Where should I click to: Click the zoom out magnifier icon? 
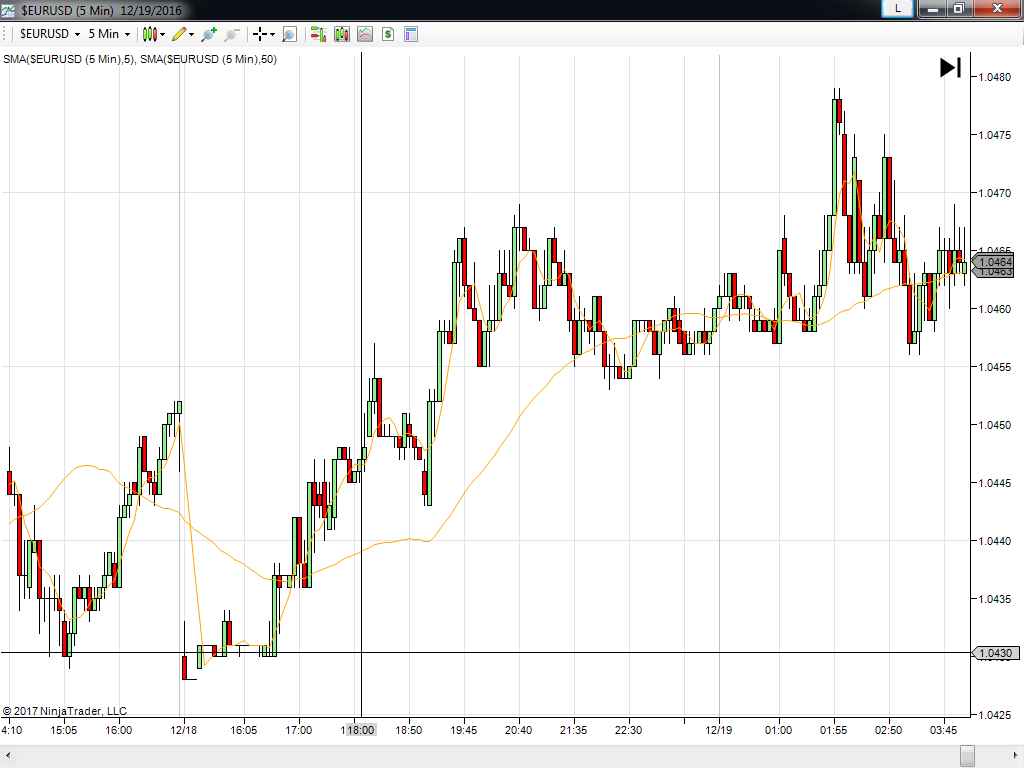click(x=232, y=34)
